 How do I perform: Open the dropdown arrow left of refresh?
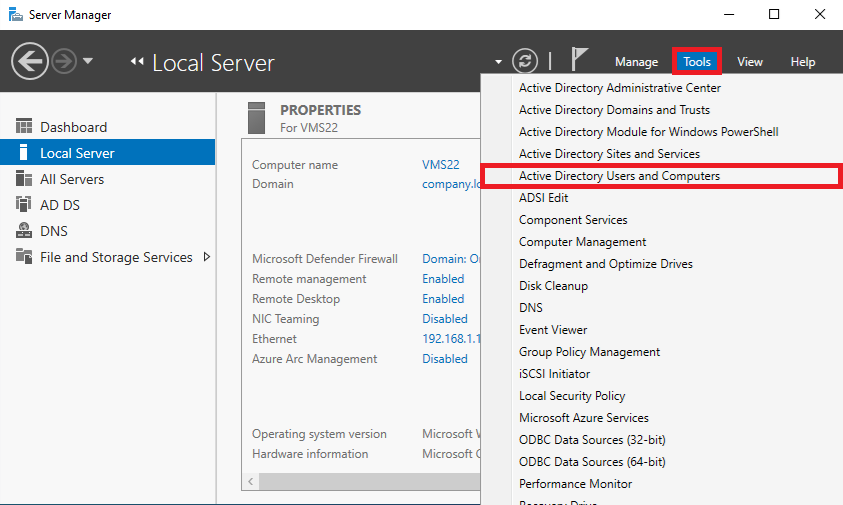click(498, 62)
